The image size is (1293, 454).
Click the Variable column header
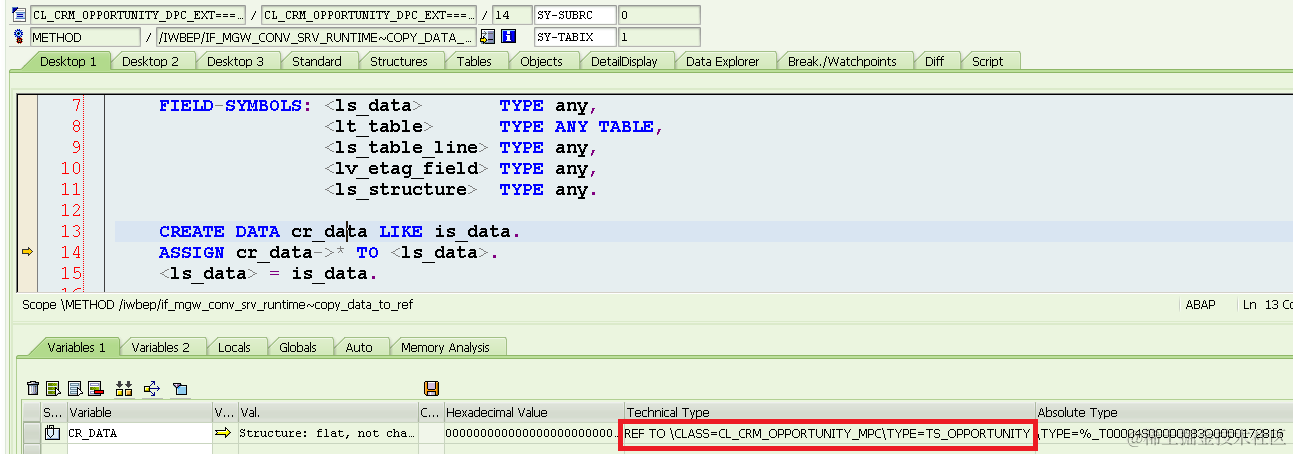[139, 412]
